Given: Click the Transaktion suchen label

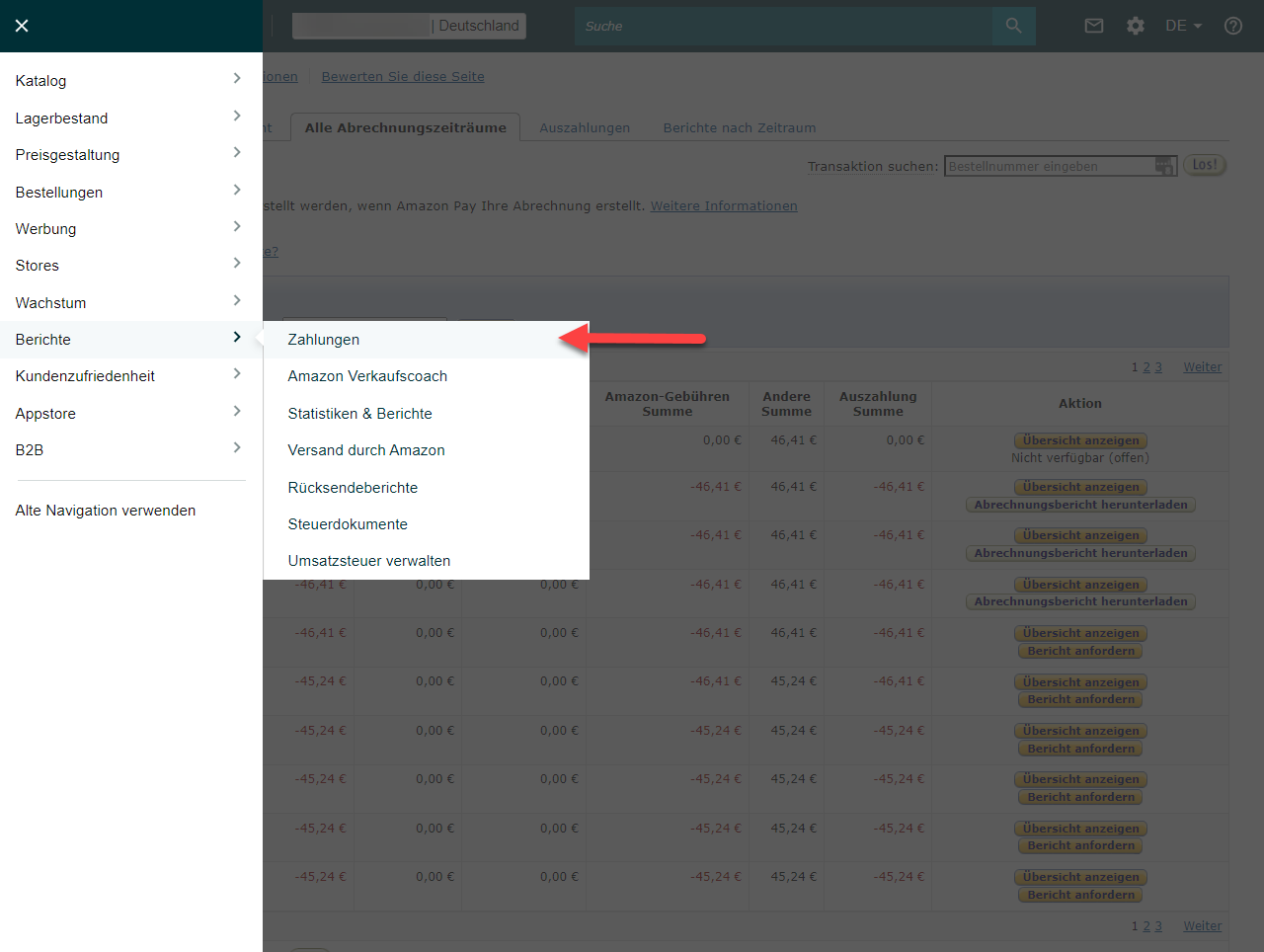Looking at the screenshot, I should pos(873,166).
